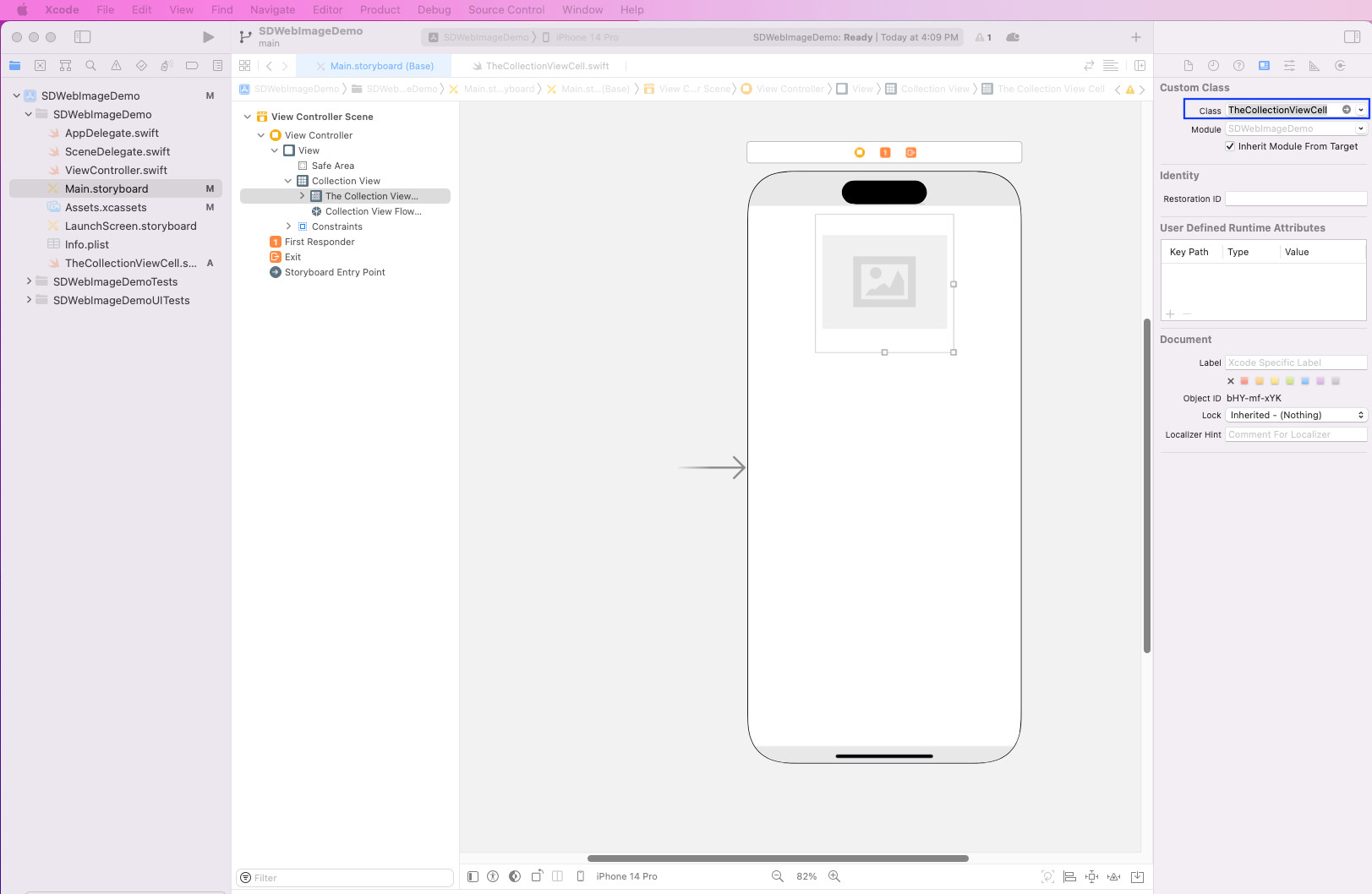
Task: Open the Product menu
Action: [380, 9]
